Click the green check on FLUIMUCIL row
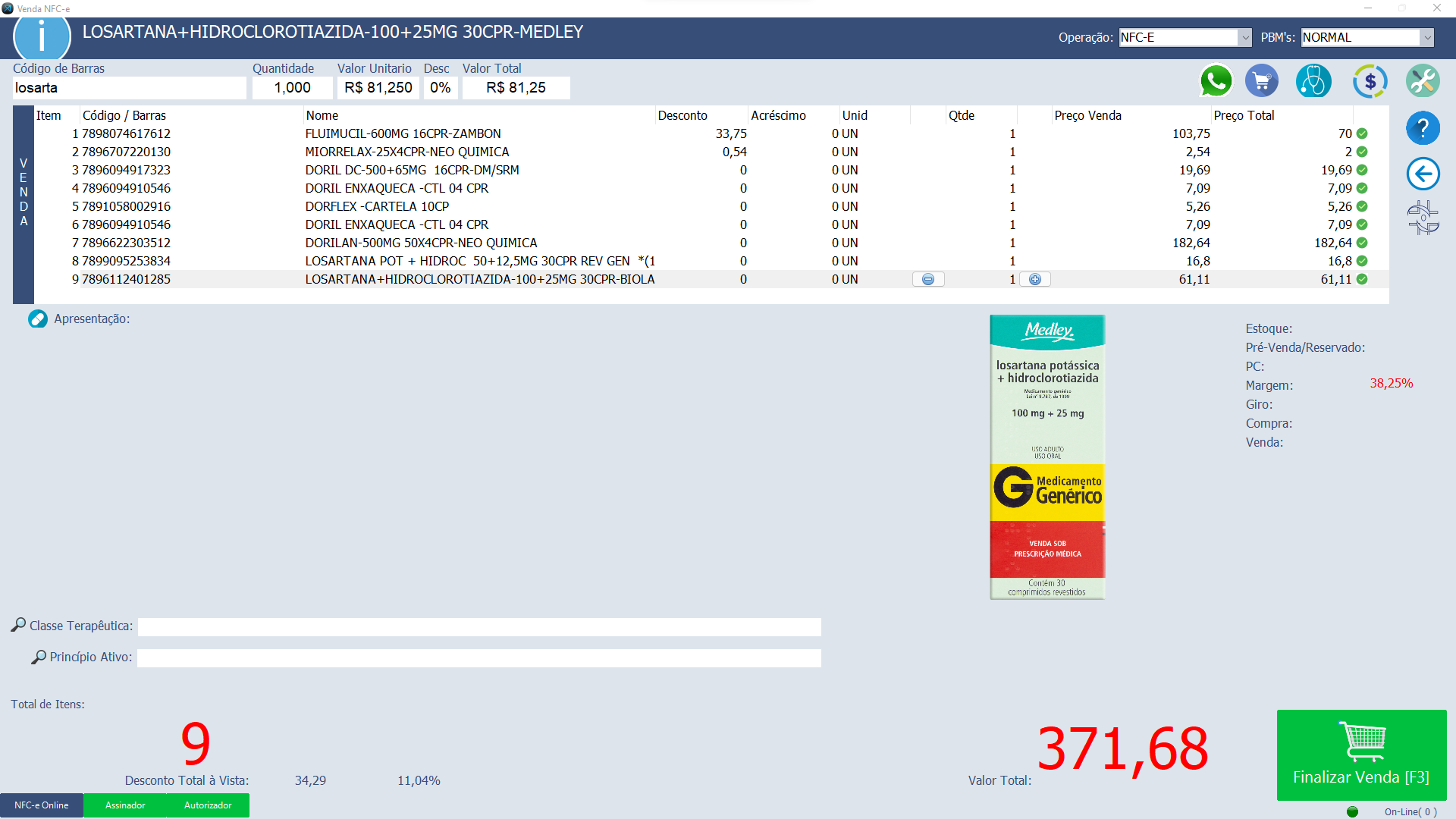The height and width of the screenshot is (819, 1456). click(x=1362, y=133)
